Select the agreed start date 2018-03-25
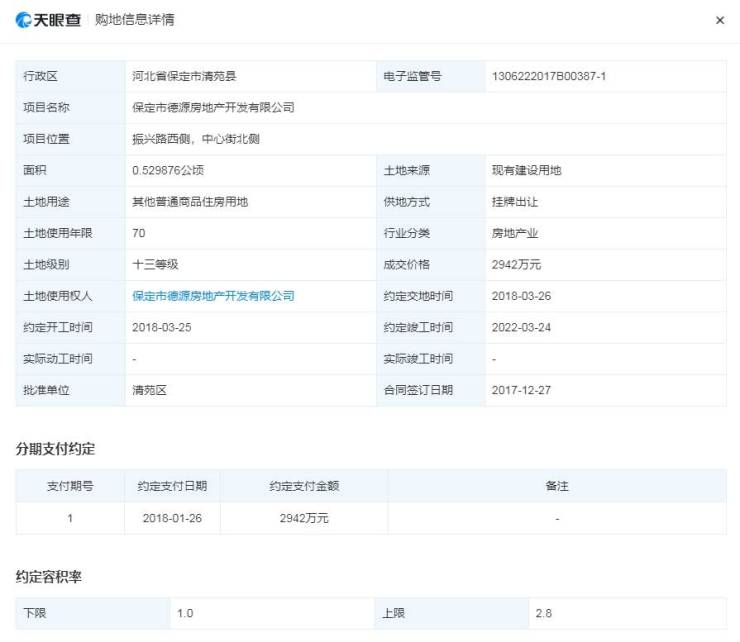The image size is (740, 642). pos(161,327)
